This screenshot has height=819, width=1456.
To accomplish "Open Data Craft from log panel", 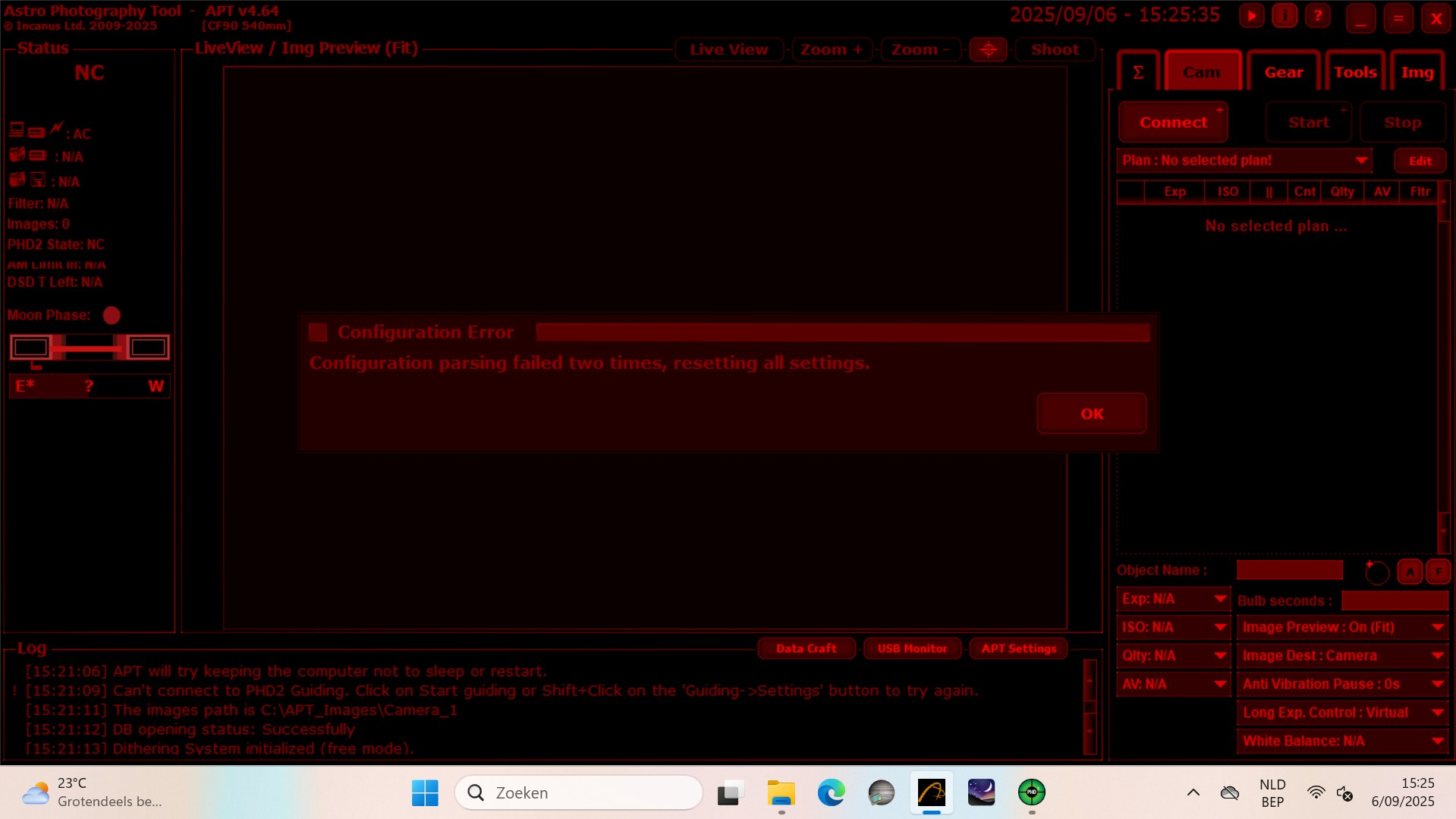I will (x=807, y=648).
